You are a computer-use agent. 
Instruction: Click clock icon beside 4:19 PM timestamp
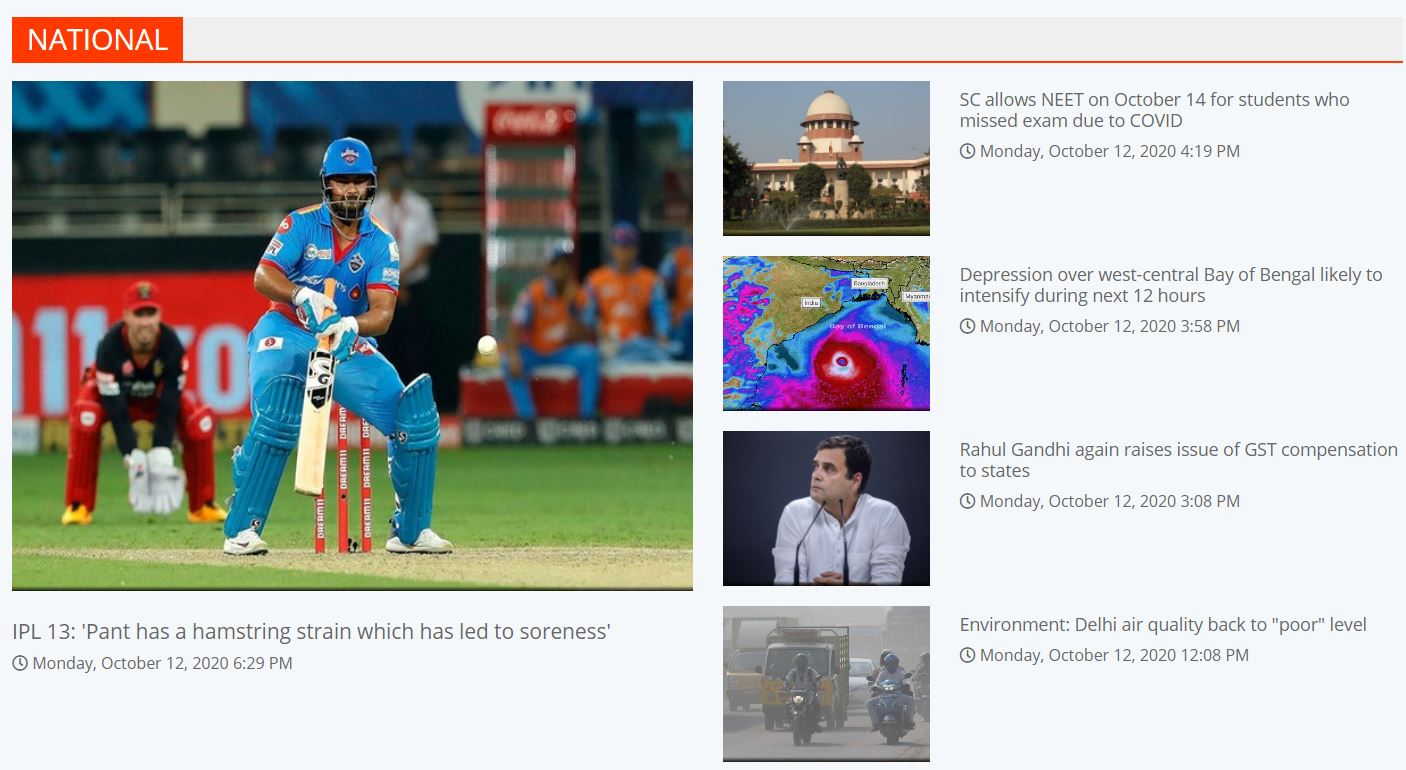pos(967,151)
